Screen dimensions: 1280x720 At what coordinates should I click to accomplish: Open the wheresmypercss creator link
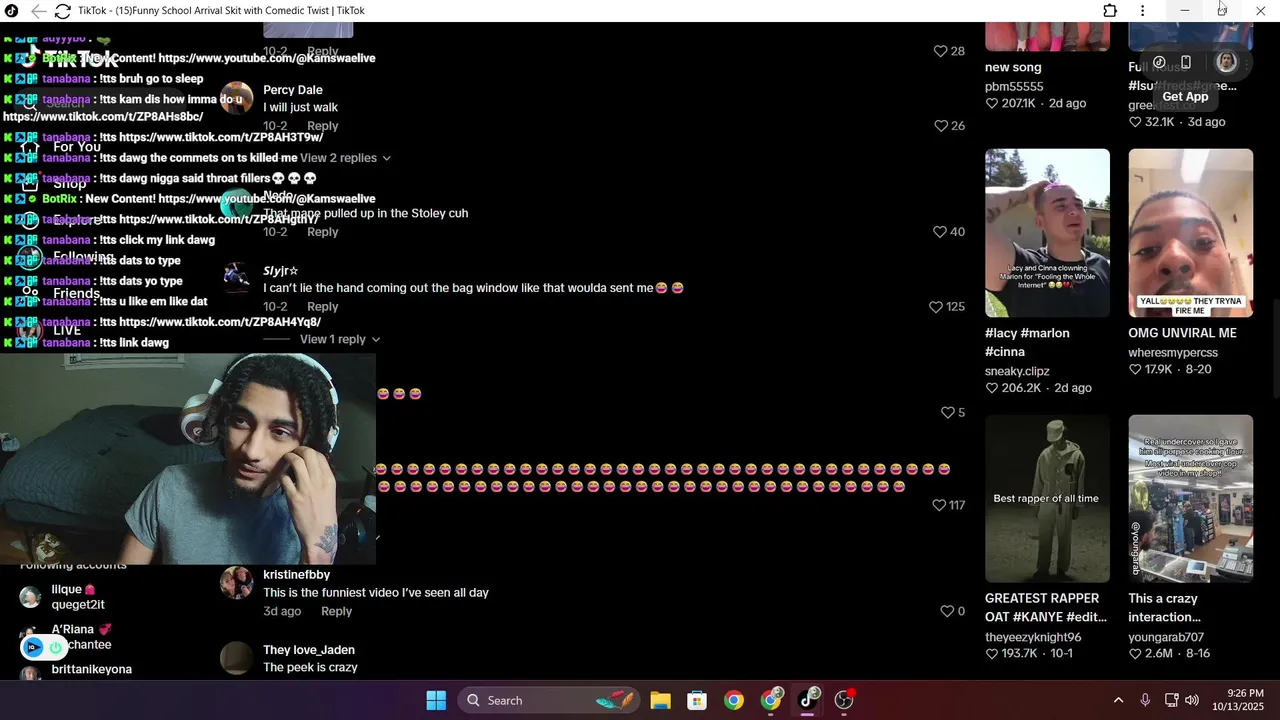coord(1173,353)
